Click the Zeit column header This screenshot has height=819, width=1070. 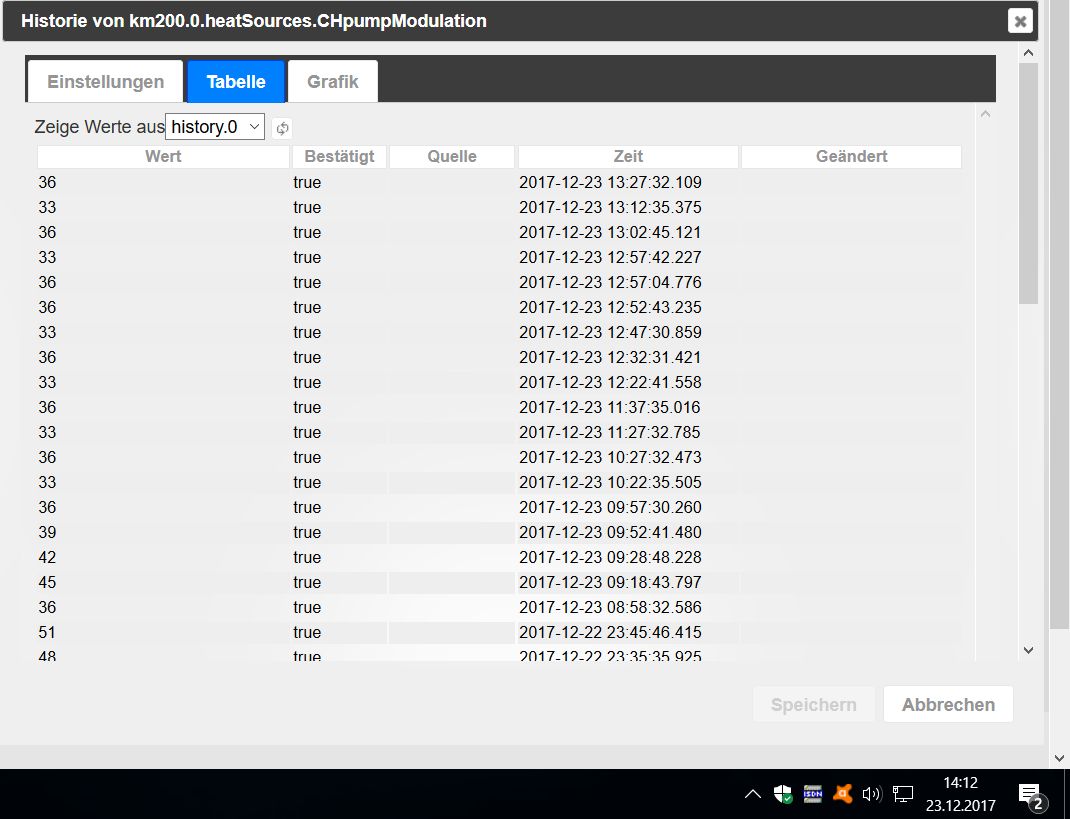coord(628,156)
